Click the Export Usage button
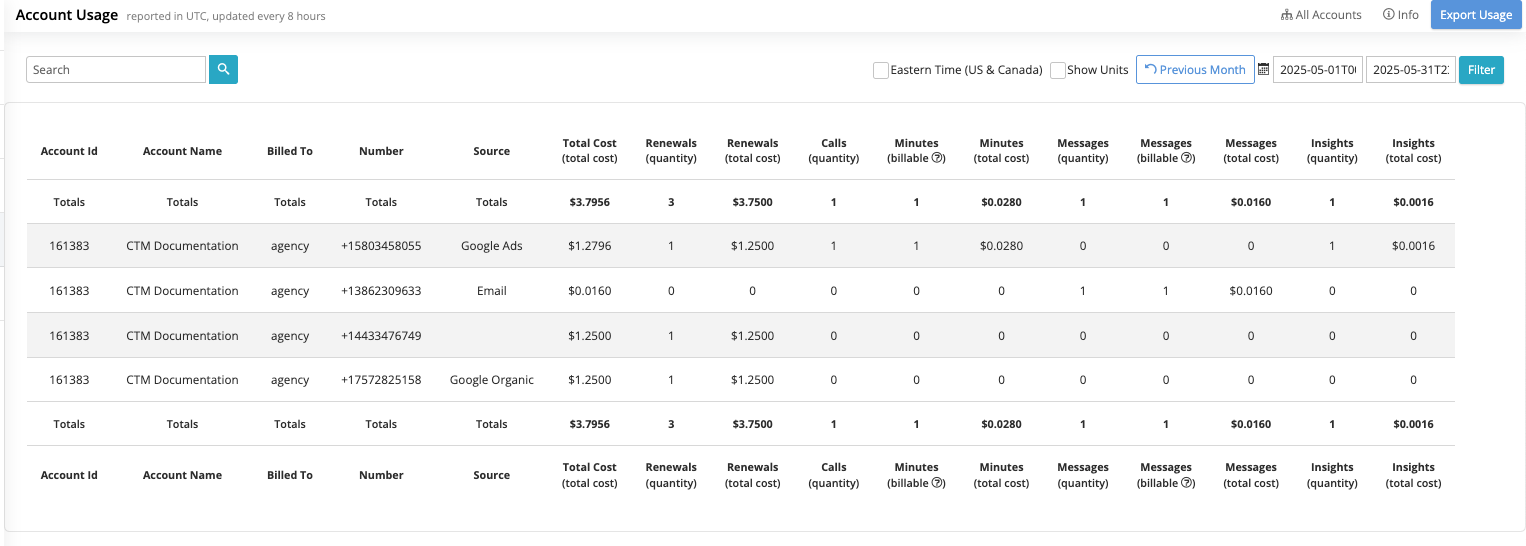 (1475, 15)
